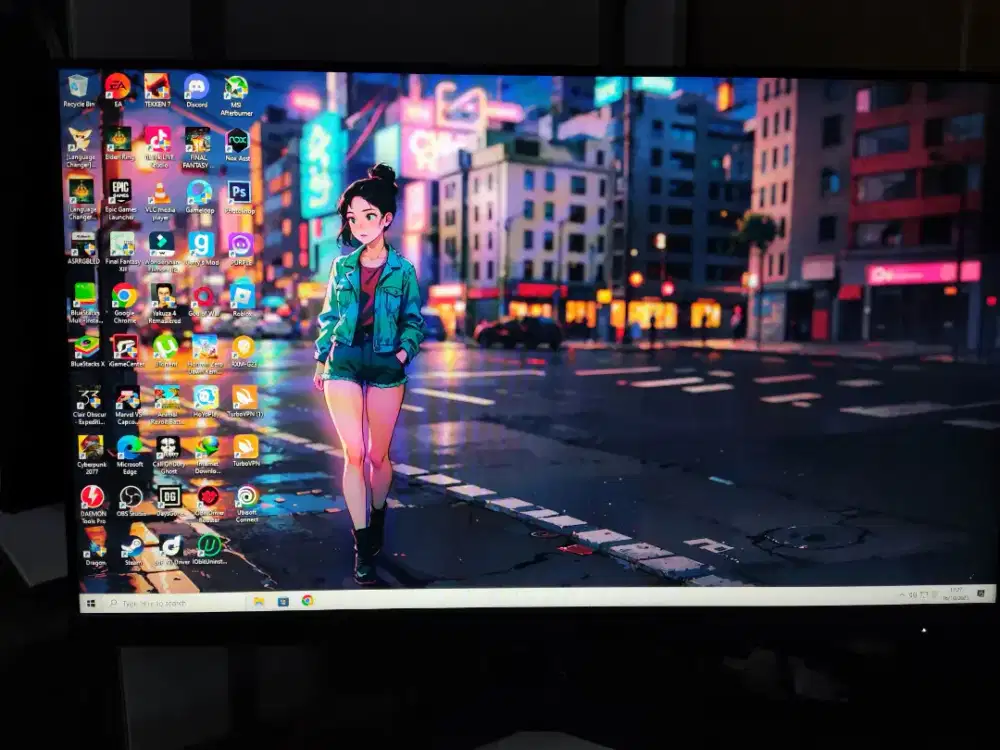
Task: Select the DAEMON Tools Pro icon
Action: [92, 497]
